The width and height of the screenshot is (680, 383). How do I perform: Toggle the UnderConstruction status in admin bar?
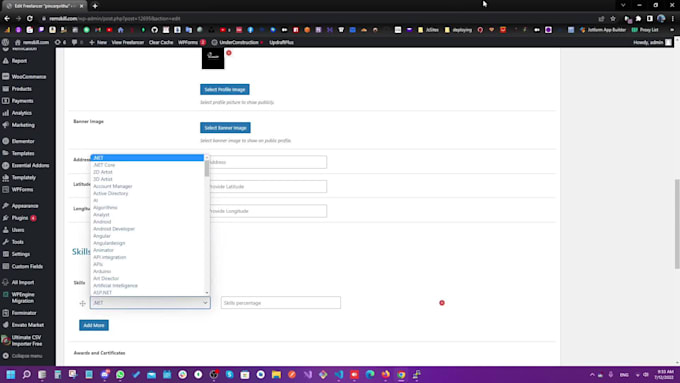point(237,43)
